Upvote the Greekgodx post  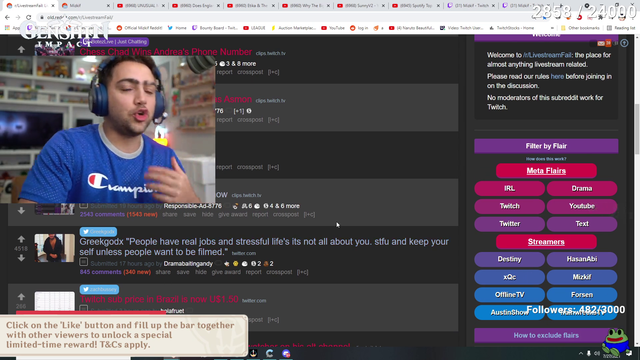click(x=21, y=239)
